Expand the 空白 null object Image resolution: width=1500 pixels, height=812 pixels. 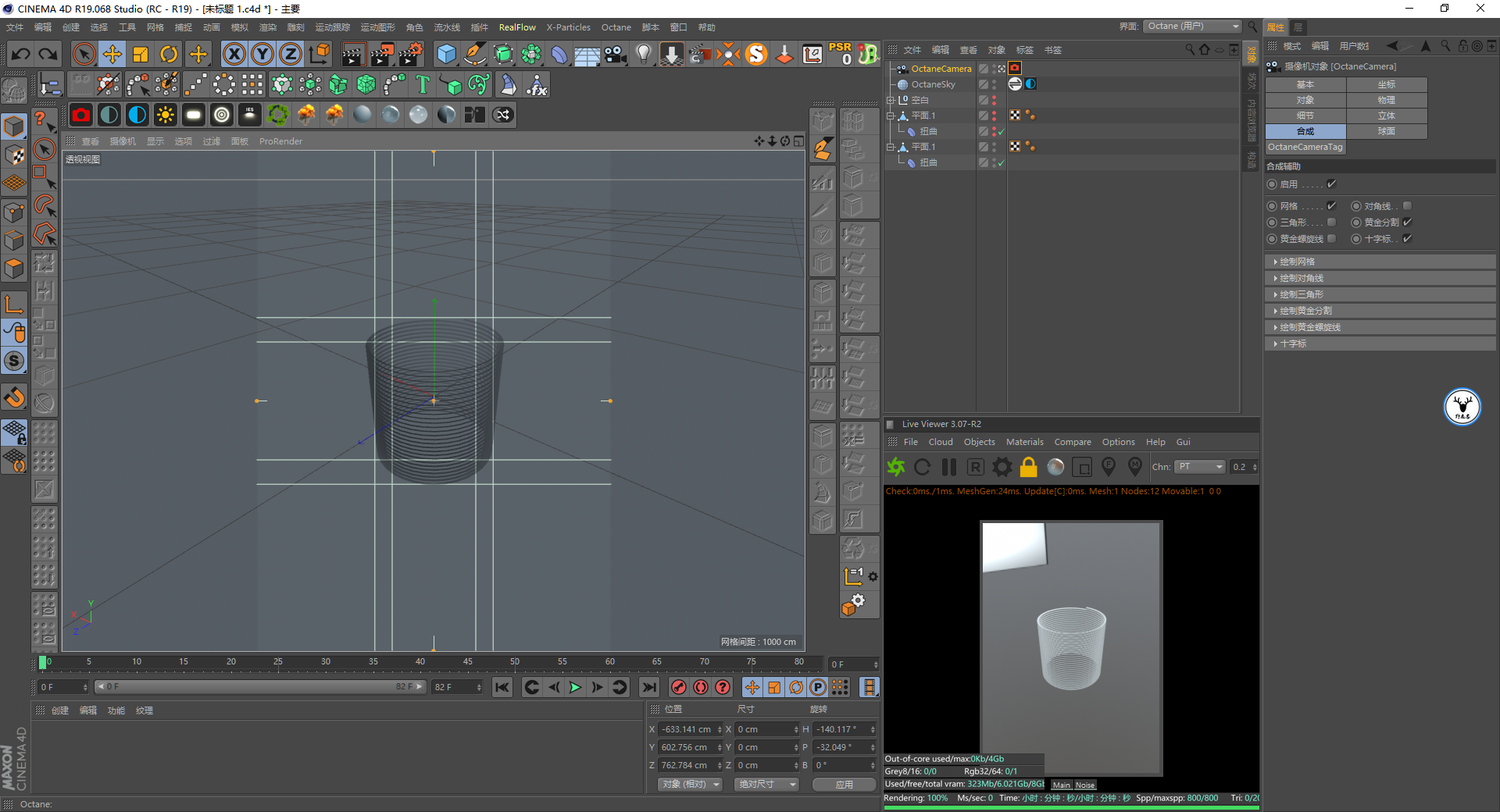click(890, 100)
